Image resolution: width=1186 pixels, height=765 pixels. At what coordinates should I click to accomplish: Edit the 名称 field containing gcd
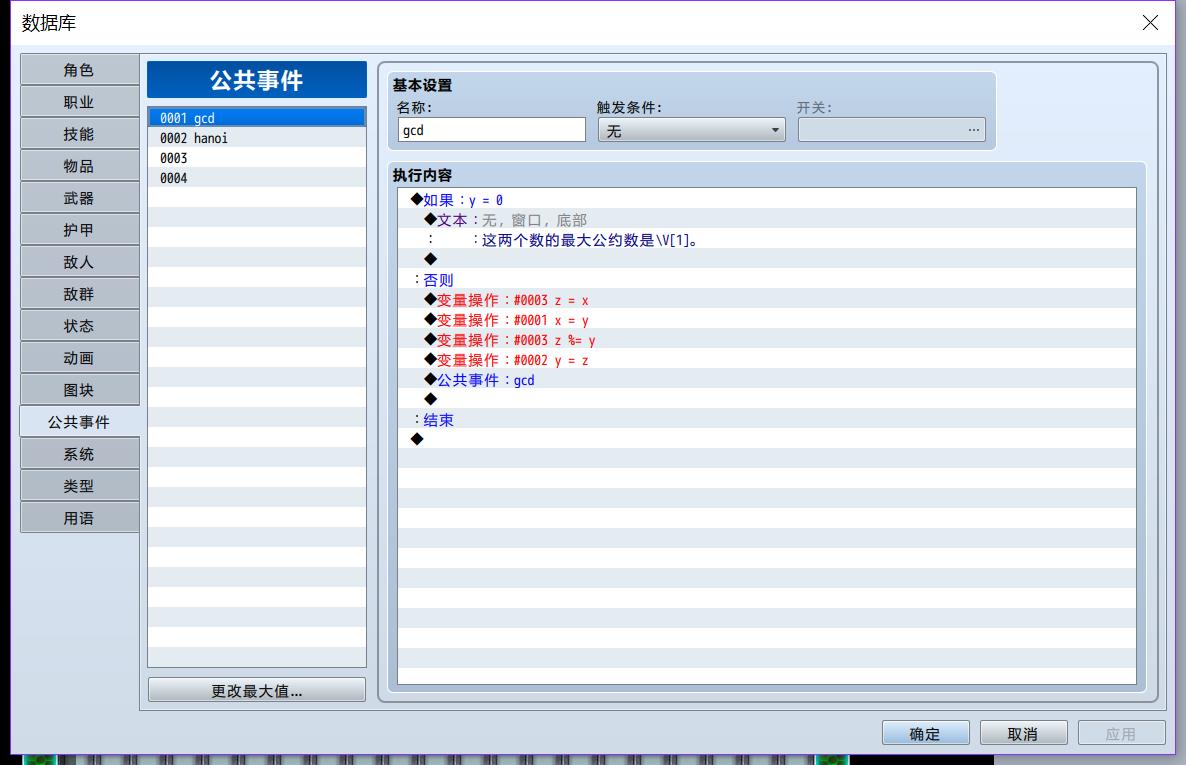492,129
